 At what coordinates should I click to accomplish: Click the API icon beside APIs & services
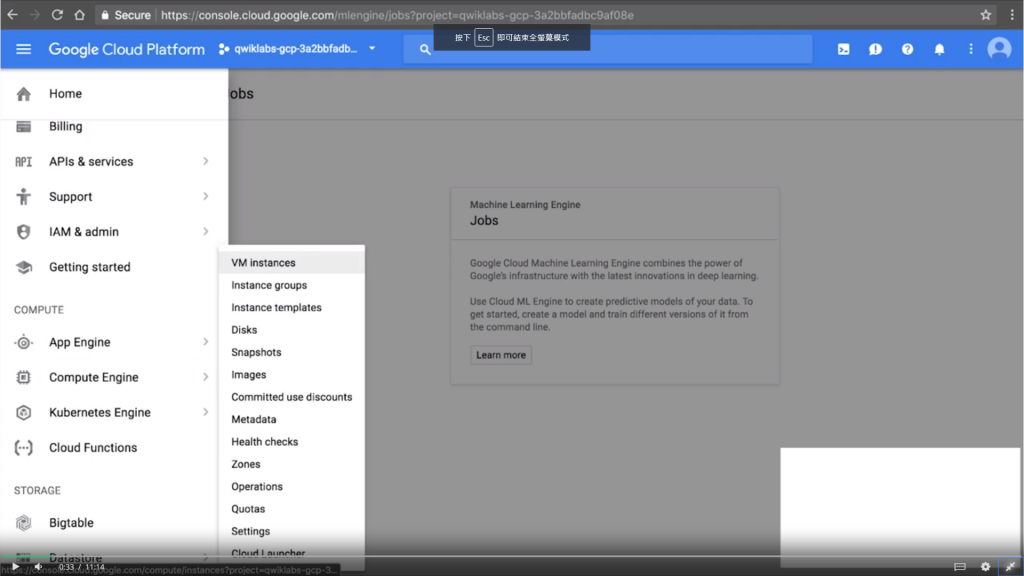click(24, 162)
